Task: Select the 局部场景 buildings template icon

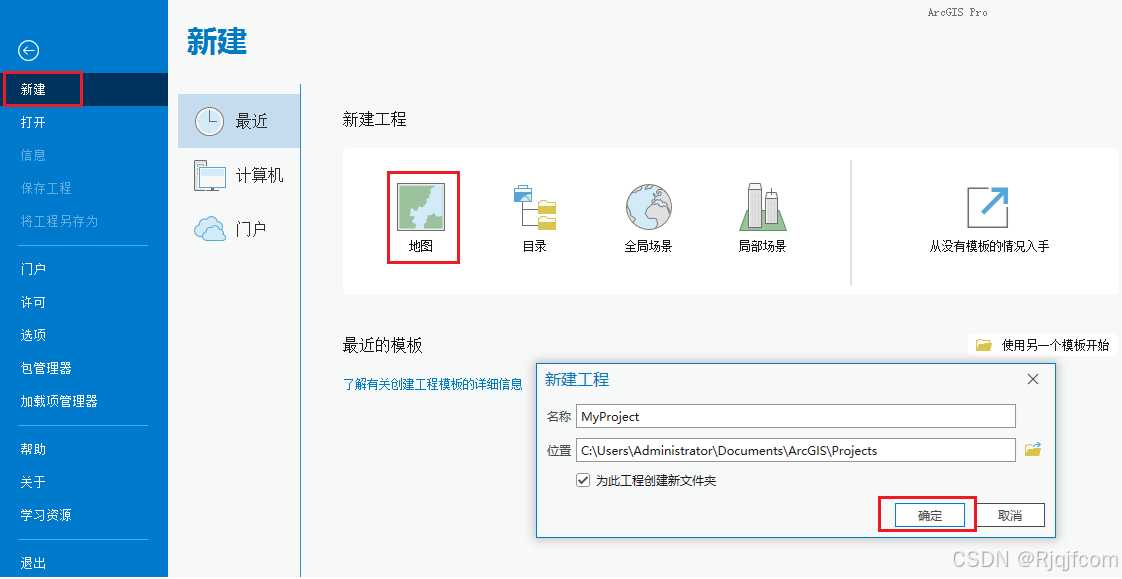Action: pos(763,207)
